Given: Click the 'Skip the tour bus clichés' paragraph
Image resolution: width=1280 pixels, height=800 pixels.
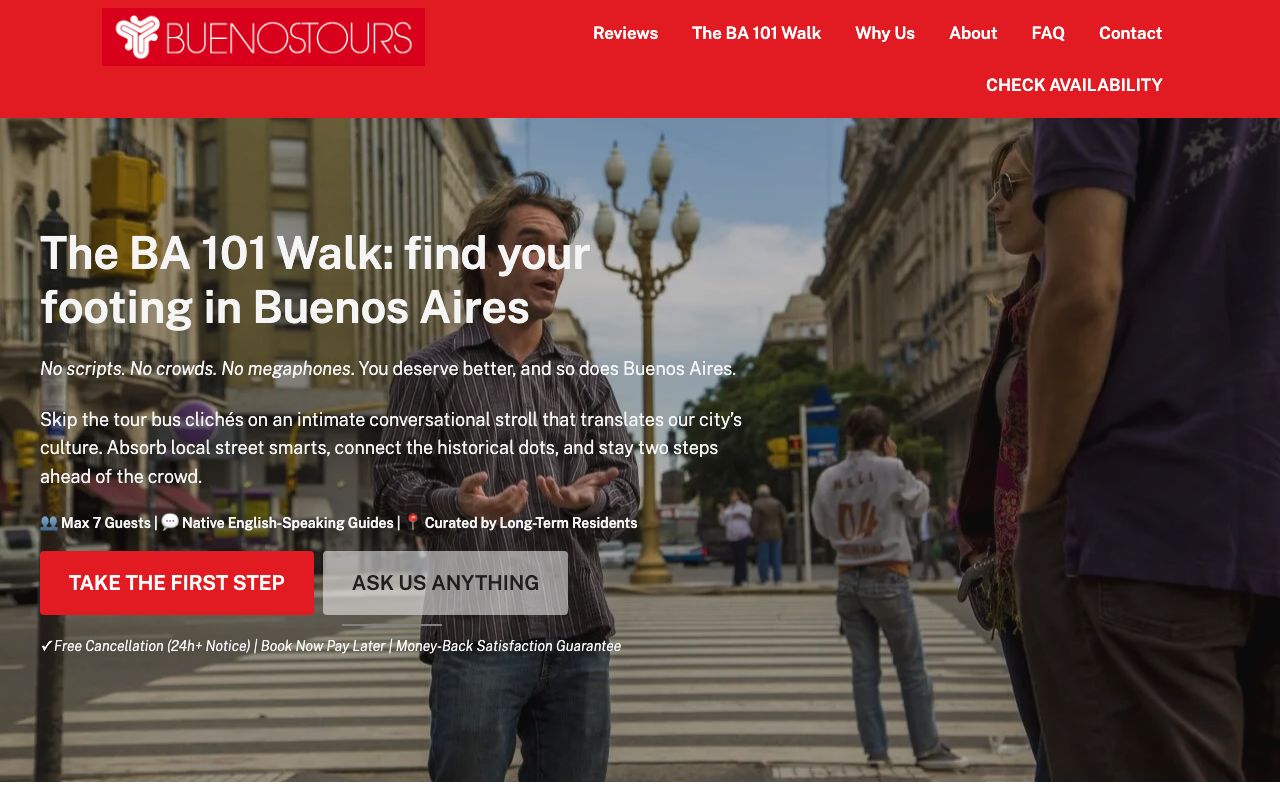Looking at the screenshot, I should point(391,448).
